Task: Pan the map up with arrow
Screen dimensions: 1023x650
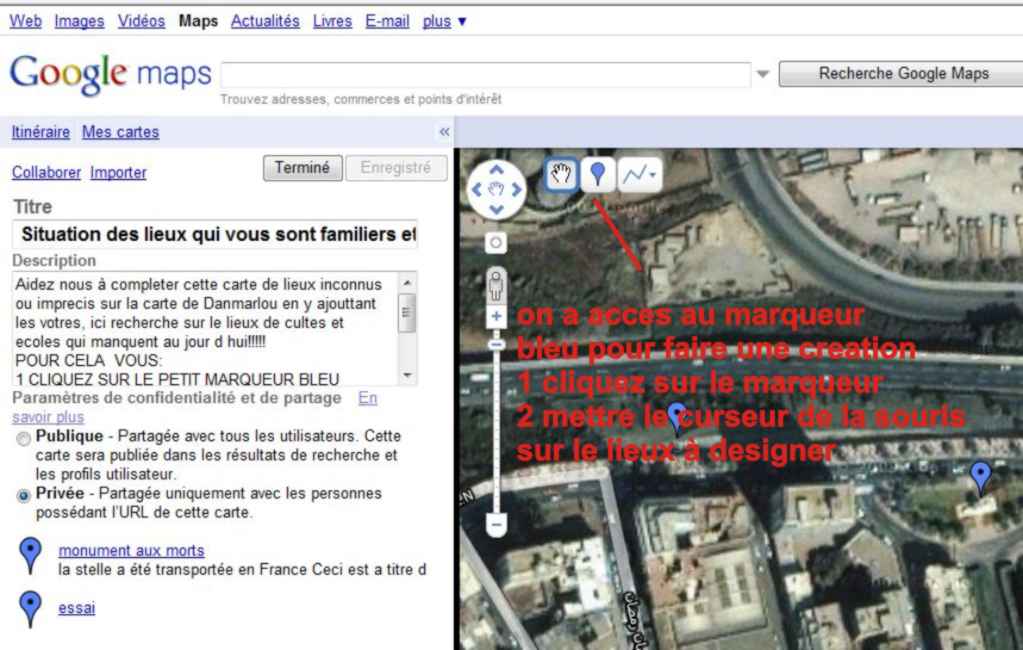Action: click(x=497, y=170)
